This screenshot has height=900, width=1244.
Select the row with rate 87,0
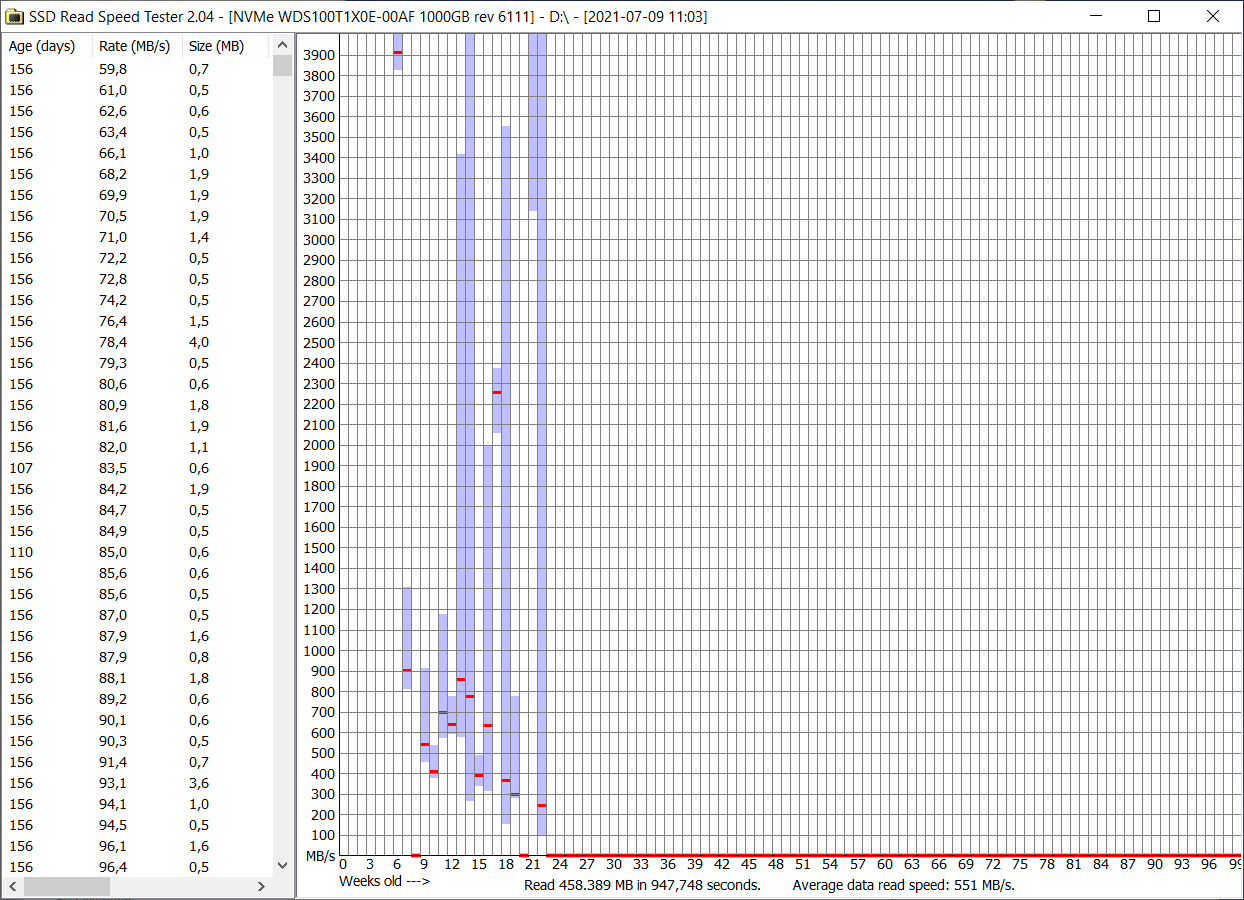(x=137, y=615)
